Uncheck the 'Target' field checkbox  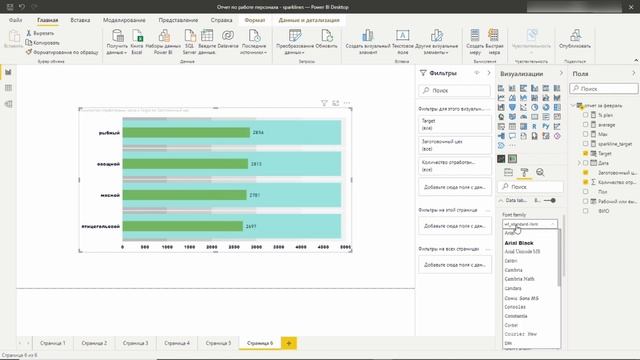[585, 153]
